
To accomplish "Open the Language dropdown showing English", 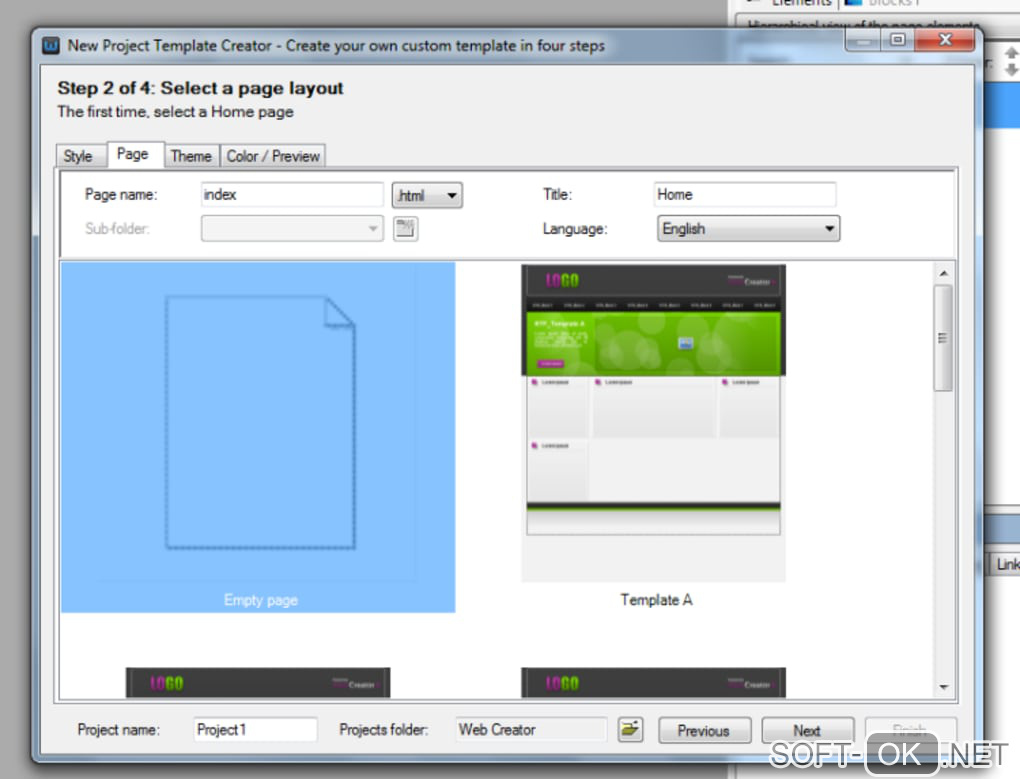I will click(x=748, y=229).
